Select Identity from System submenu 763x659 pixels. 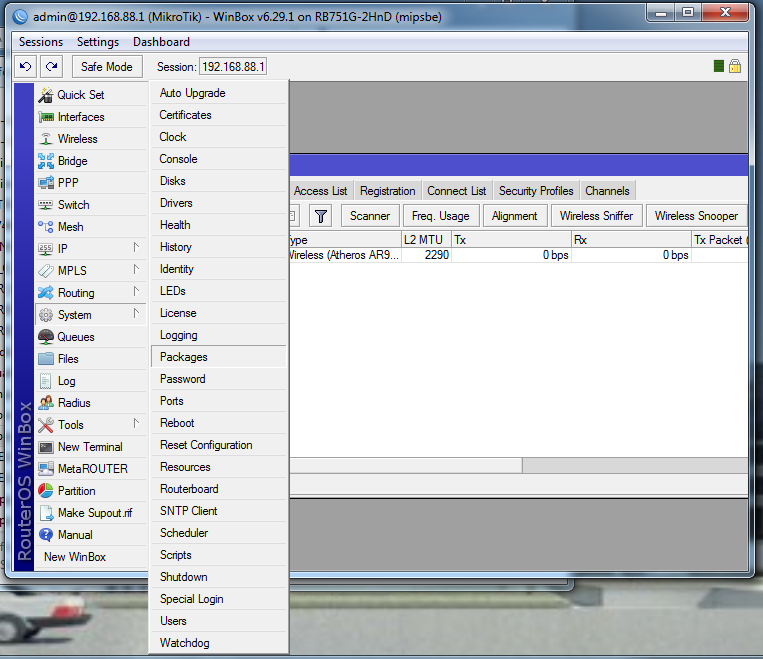tap(218, 269)
